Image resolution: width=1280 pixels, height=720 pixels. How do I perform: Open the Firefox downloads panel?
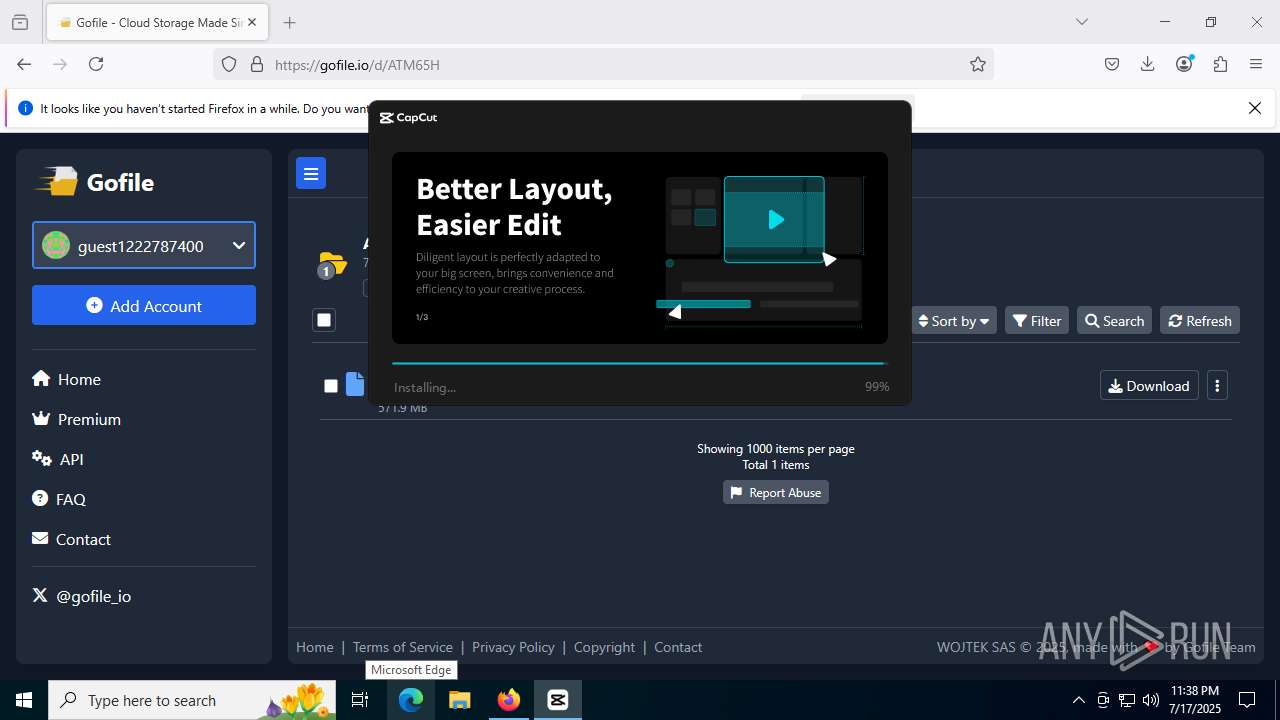coord(1148,64)
